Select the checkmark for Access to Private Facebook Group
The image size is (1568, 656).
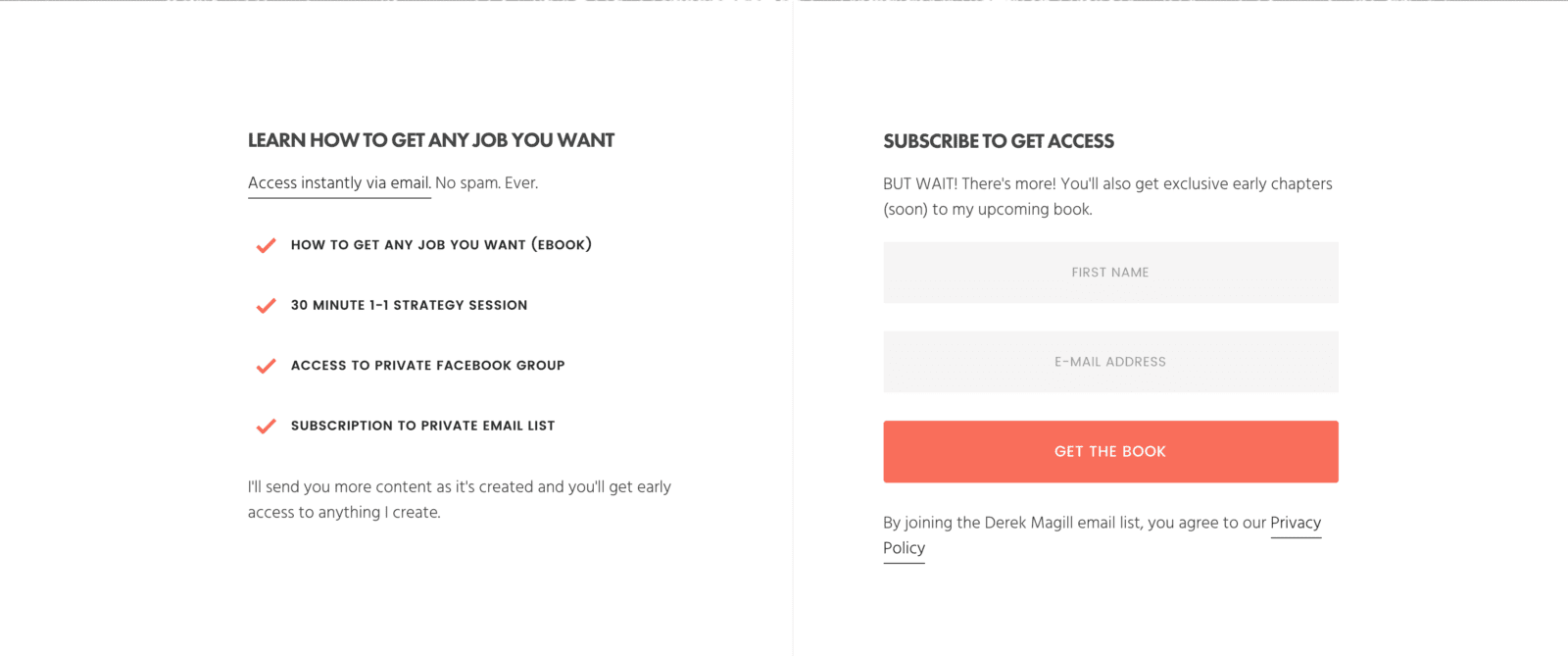[265, 366]
